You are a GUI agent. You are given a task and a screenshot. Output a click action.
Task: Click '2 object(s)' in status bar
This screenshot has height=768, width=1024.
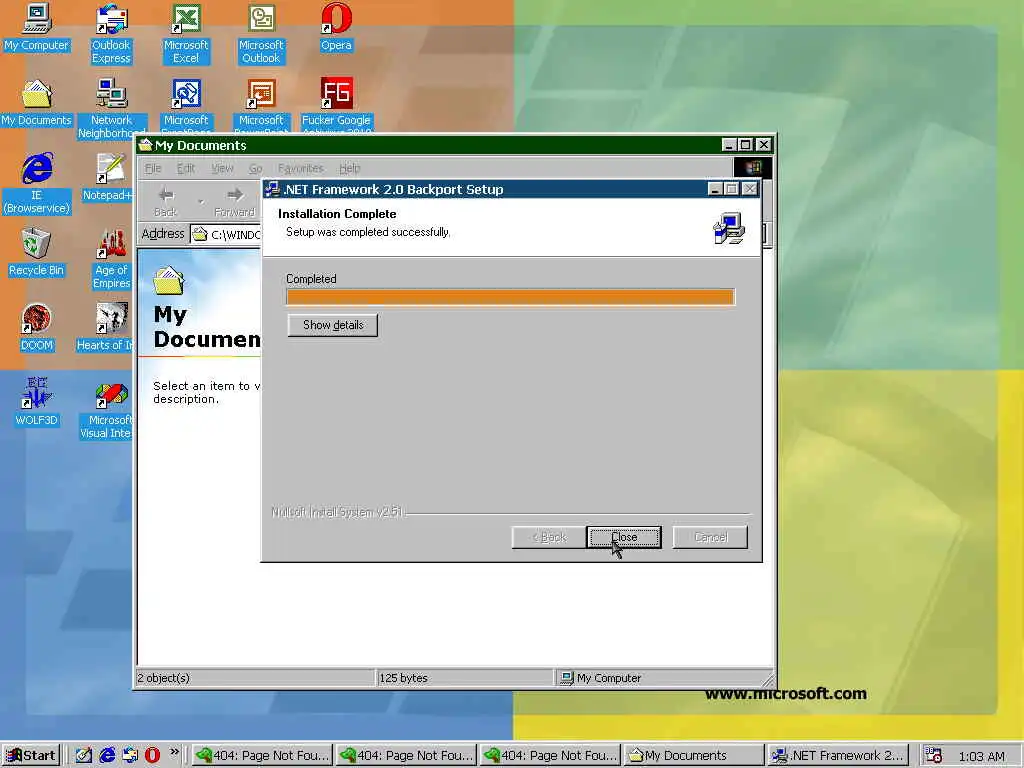164,678
